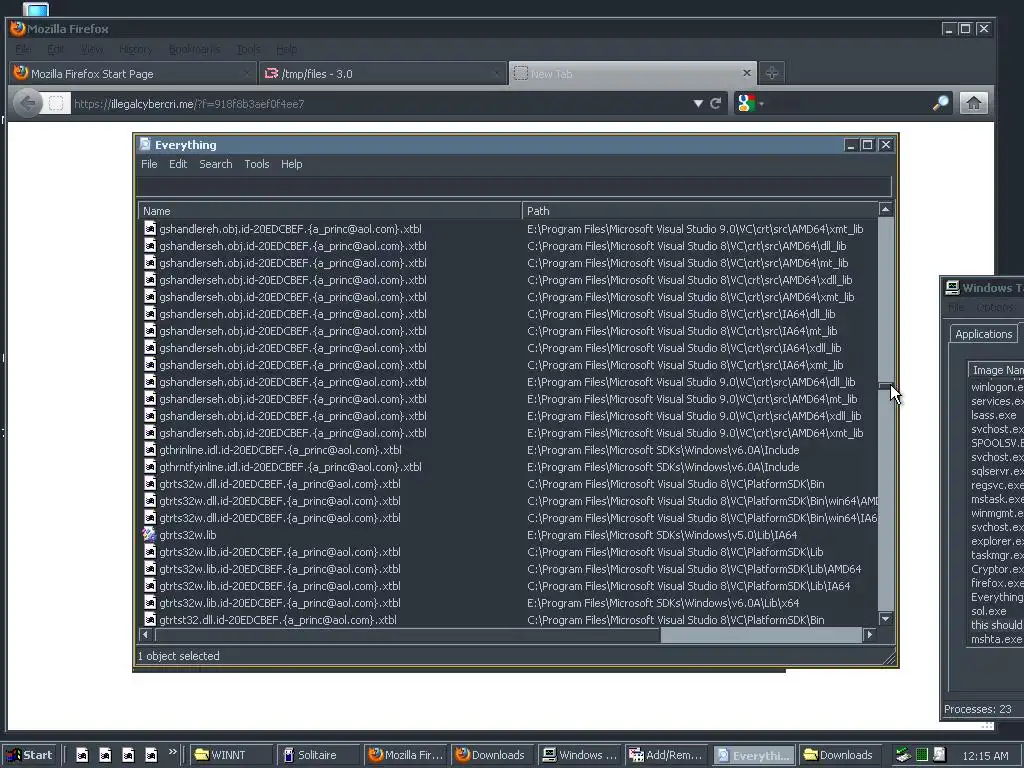Click the Mozilla Firefox taskbar button
The image size is (1024, 768).
point(406,755)
